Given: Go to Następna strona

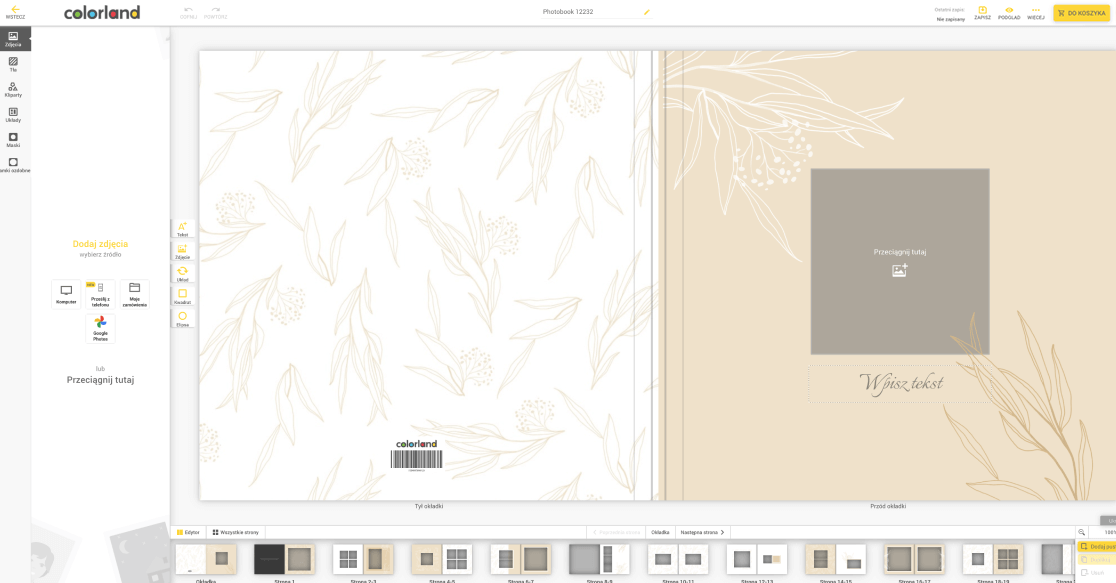Looking at the screenshot, I should [x=702, y=532].
